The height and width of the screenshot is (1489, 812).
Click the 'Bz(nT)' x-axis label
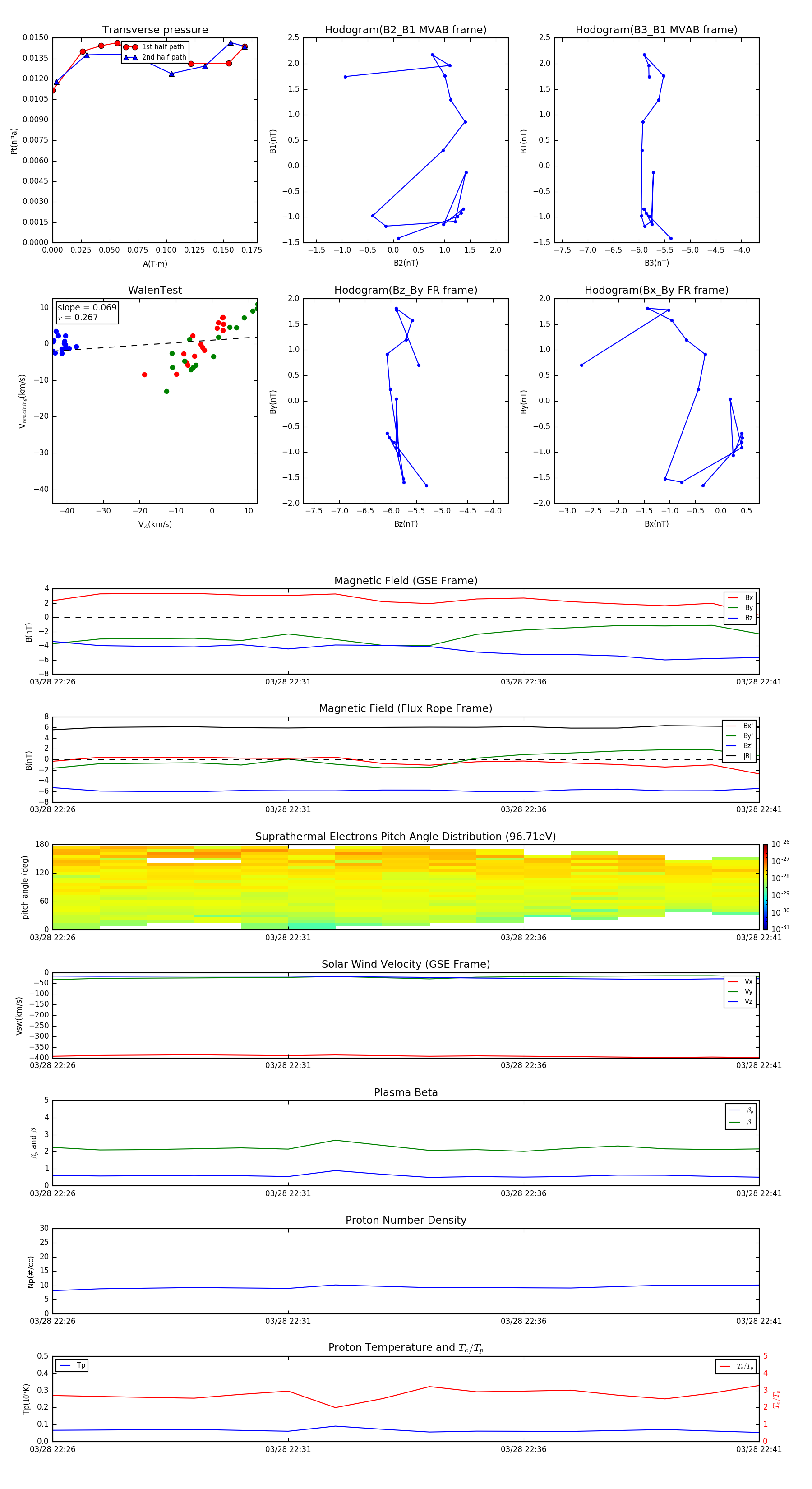[x=406, y=524]
